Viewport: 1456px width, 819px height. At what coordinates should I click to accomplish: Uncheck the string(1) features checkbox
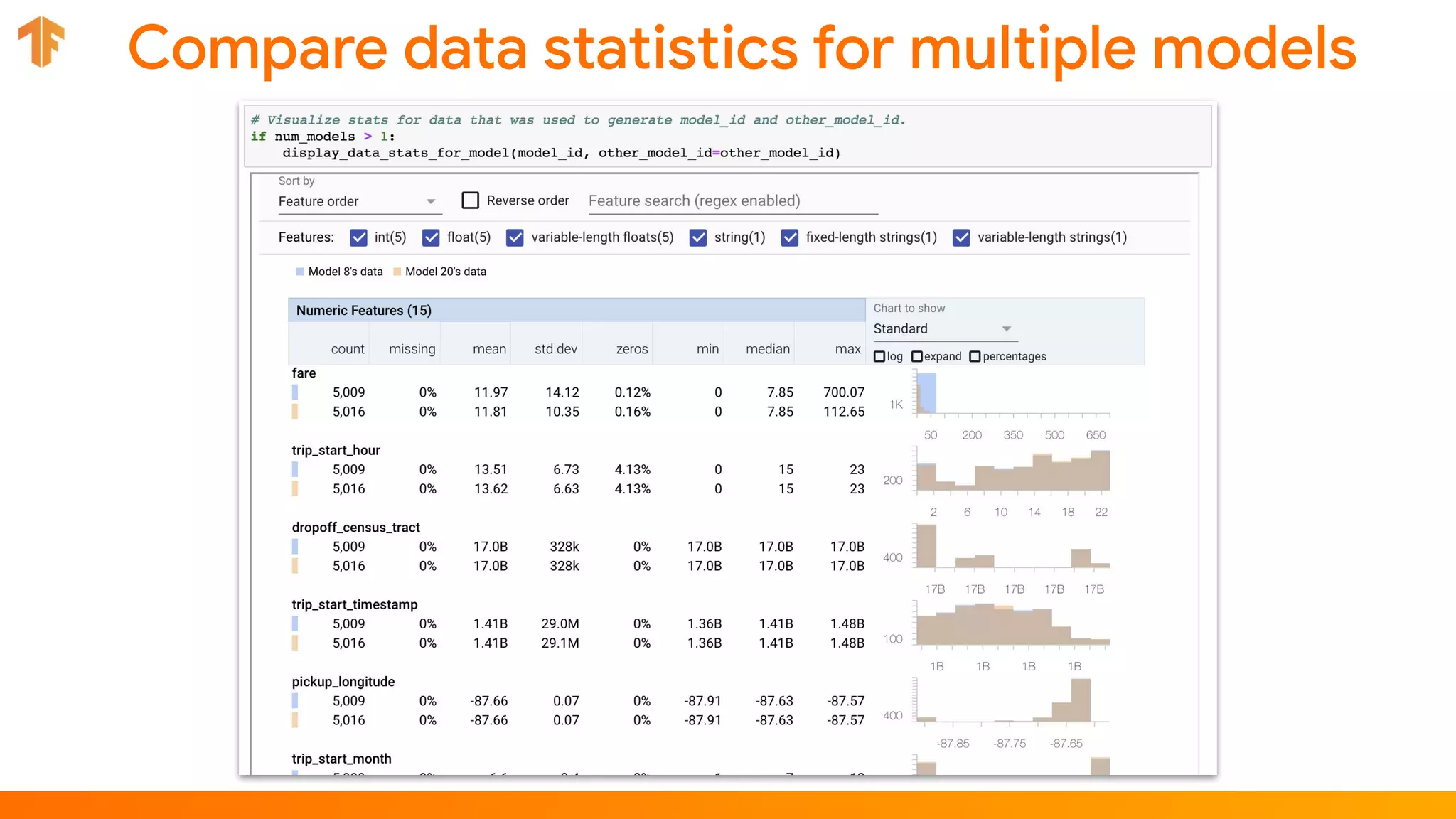point(698,237)
